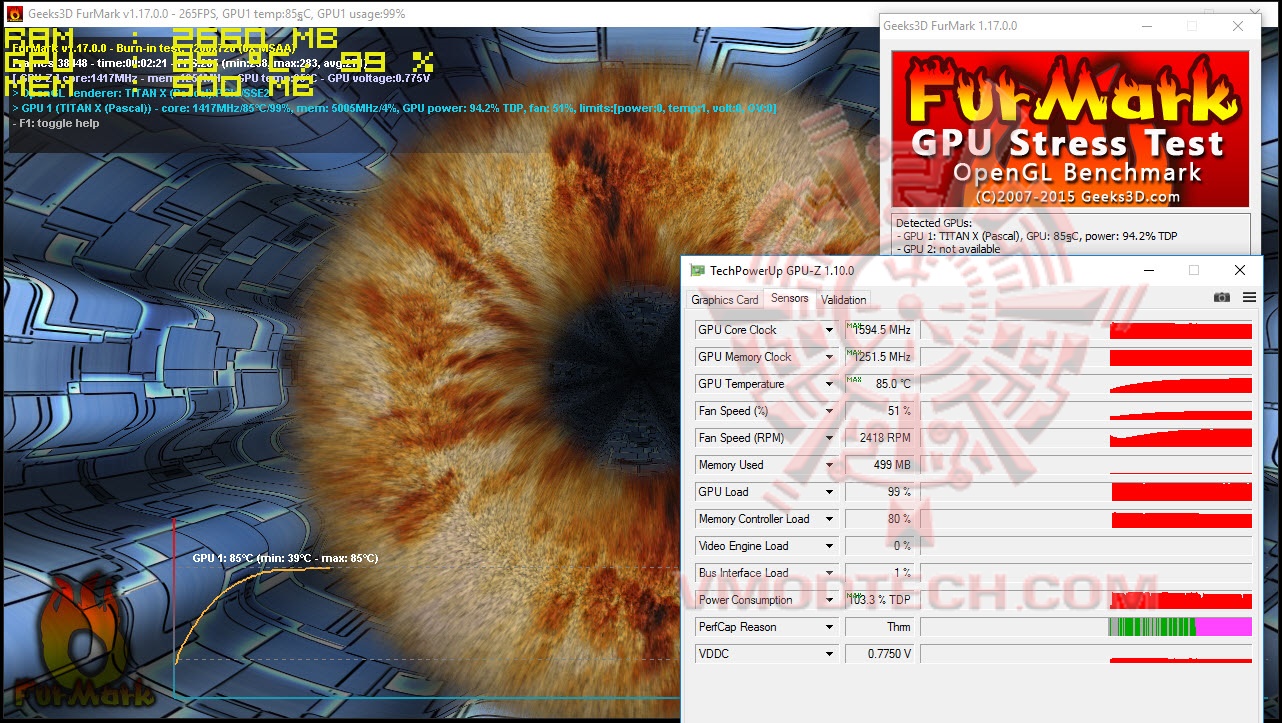Viewport: 1282px width, 723px height.
Task: Close the small FurMark 1.17.0.0 window
Action: tap(1238, 26)
